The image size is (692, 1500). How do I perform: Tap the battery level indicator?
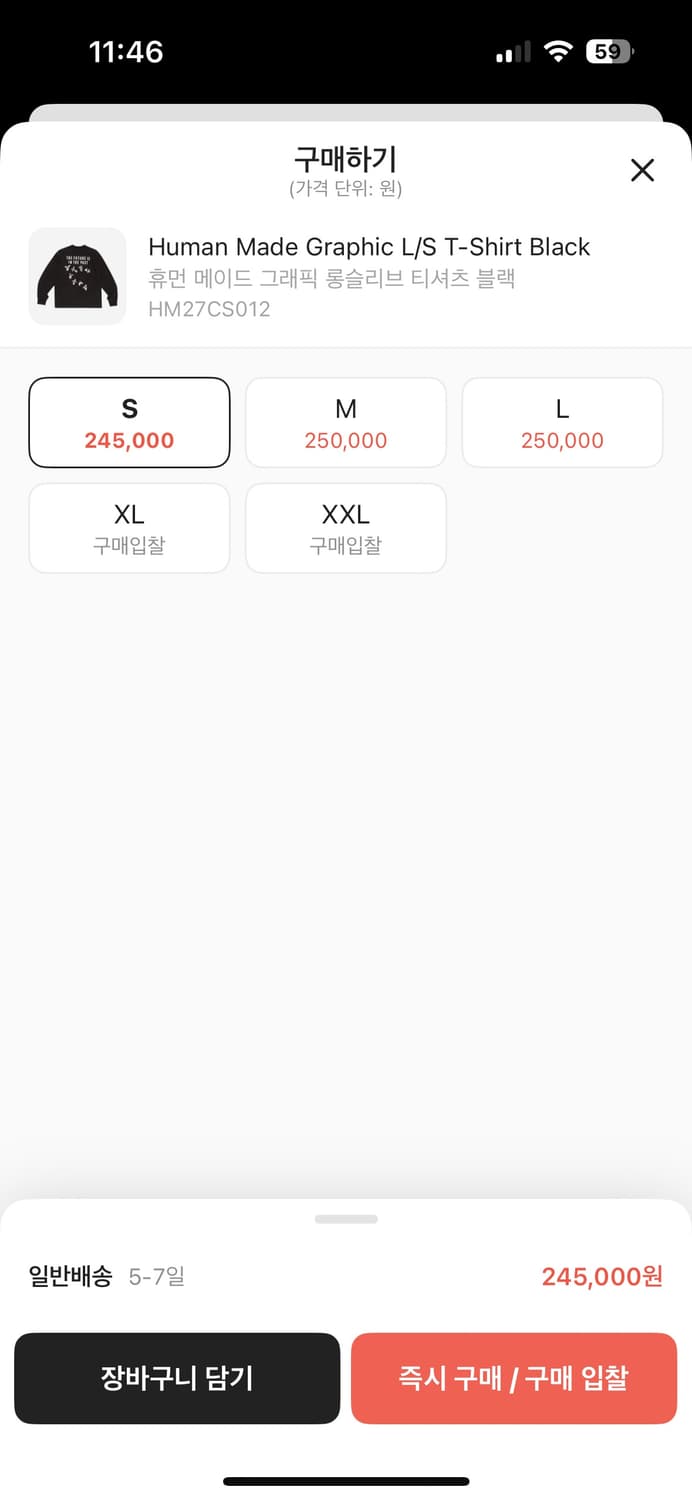pos(610,52)
